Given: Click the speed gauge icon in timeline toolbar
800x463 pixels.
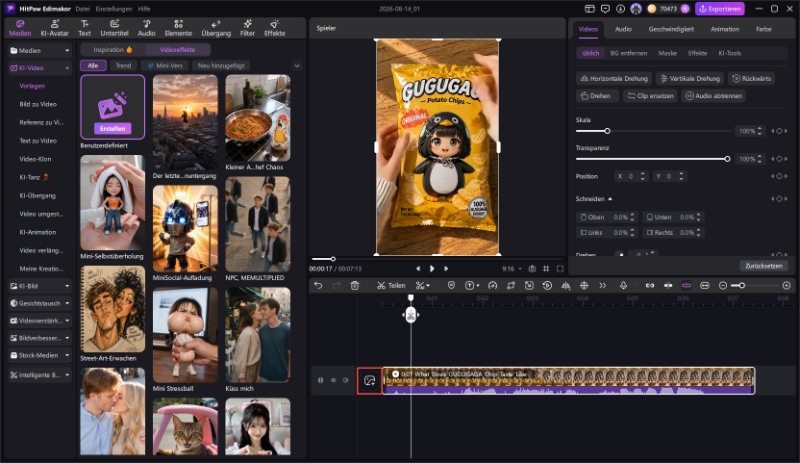Looking at the screenshot, I should pyautogui.click(x=492, y=285).
